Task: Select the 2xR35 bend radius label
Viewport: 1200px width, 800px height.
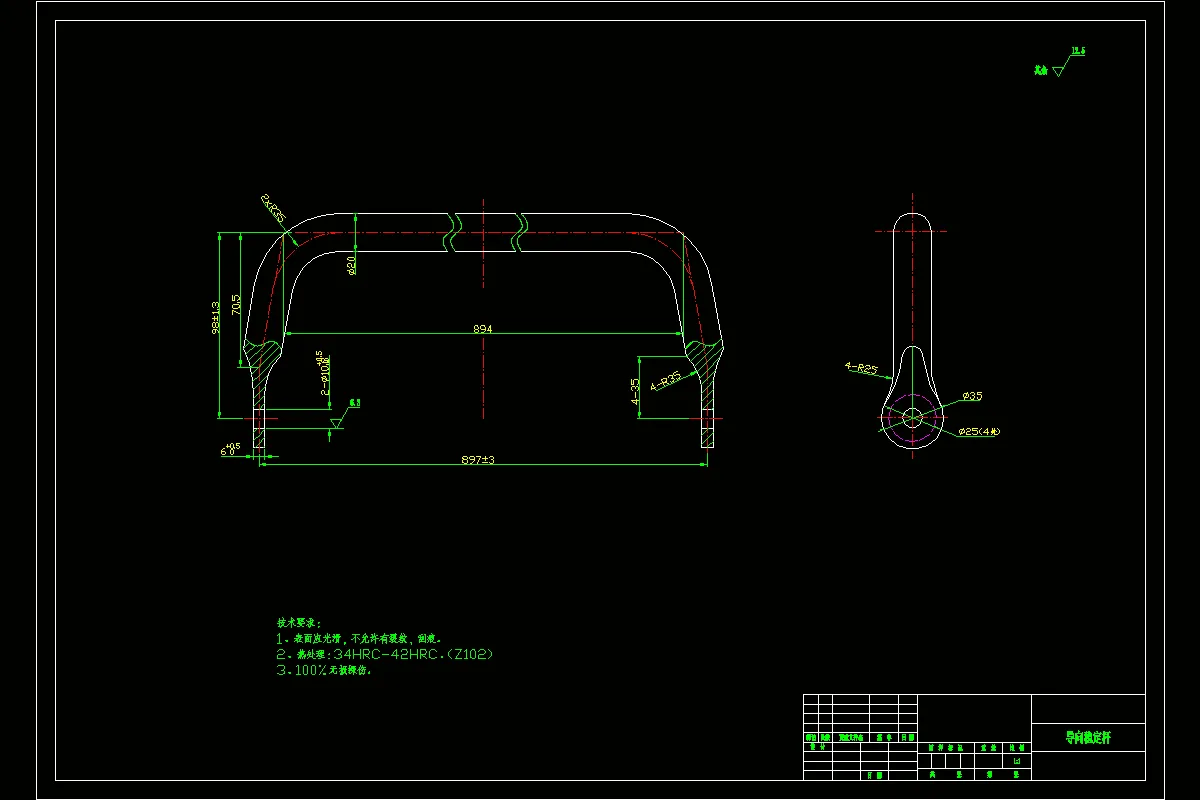Action: [x=273, y=208]
